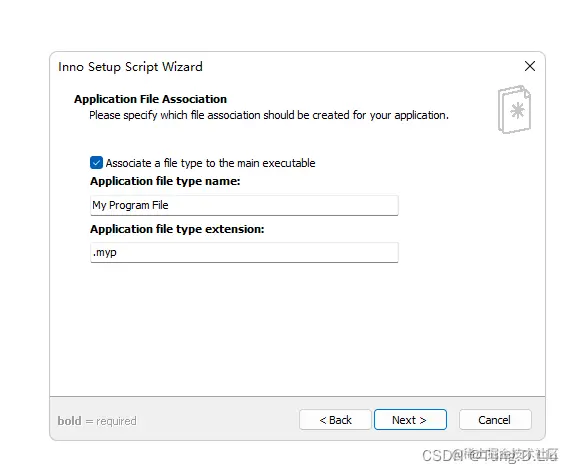Click the gray footer bar beside Back button
The width and height of the screenshot is (572, 474).
[217, 420]
